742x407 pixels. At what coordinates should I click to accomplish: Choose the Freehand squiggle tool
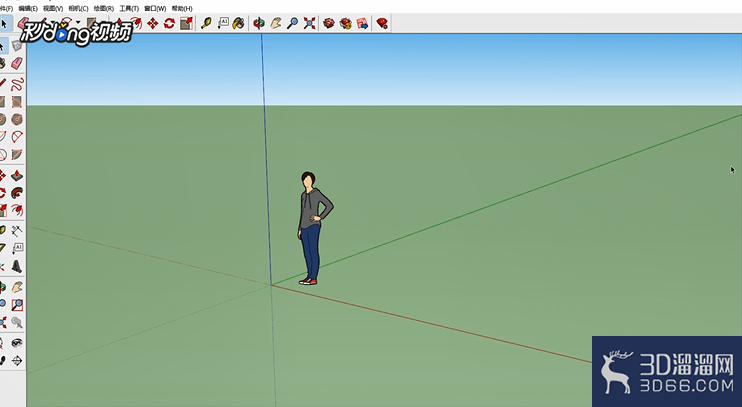pyautogui.click(x=17, y=84)
